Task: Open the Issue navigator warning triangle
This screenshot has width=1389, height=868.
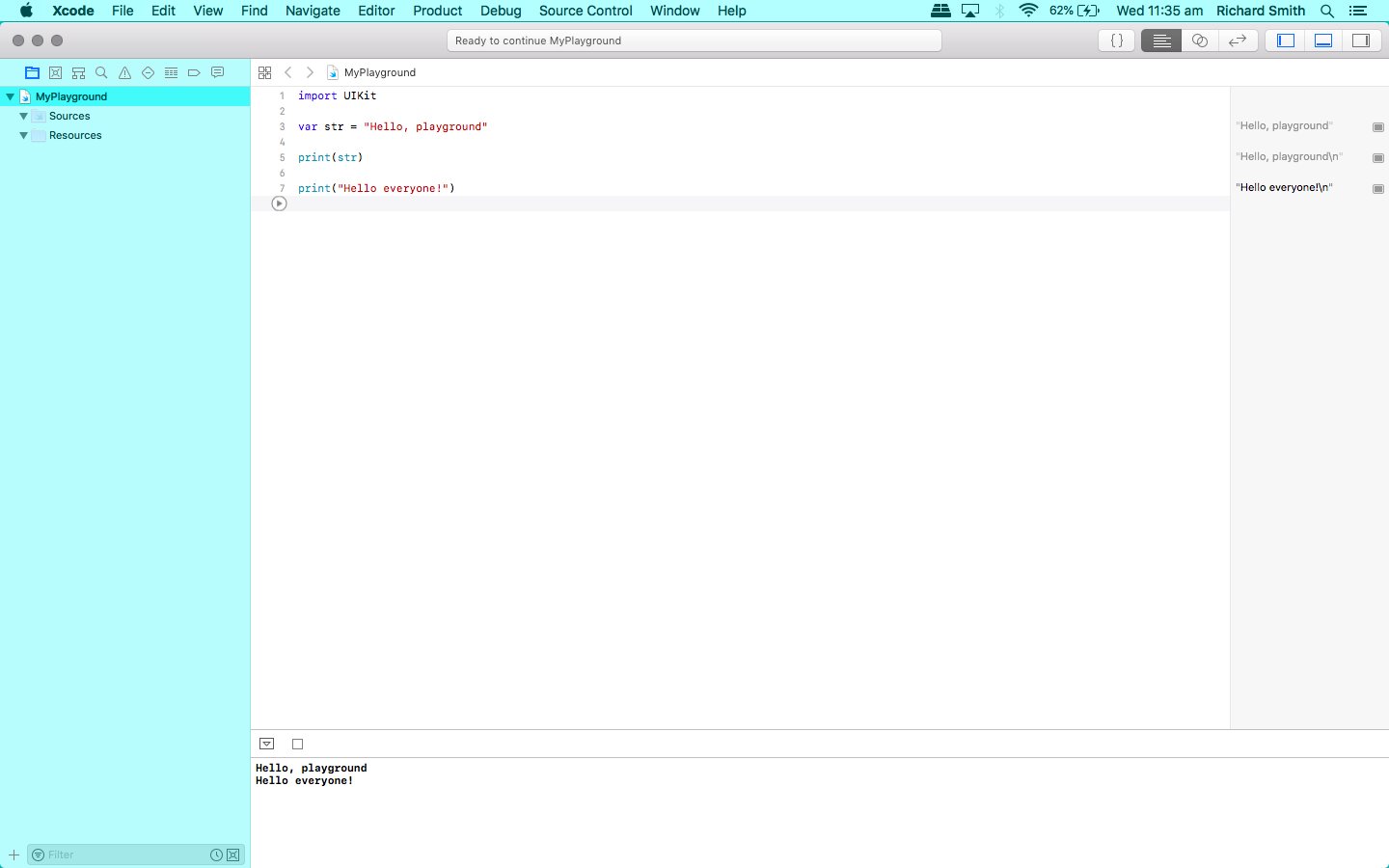Action: tap(124, 72)
